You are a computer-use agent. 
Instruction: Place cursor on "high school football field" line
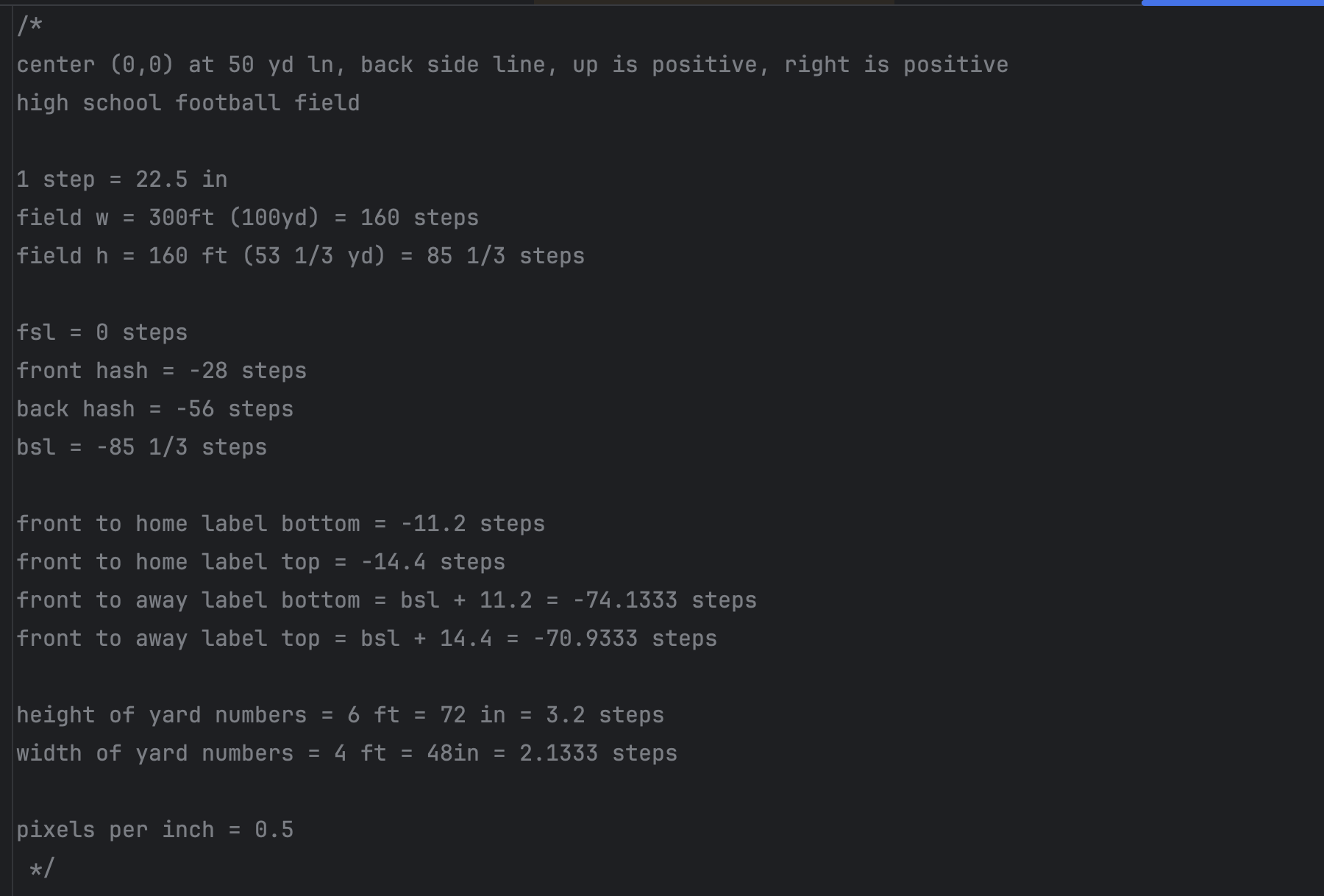(188, 103)
